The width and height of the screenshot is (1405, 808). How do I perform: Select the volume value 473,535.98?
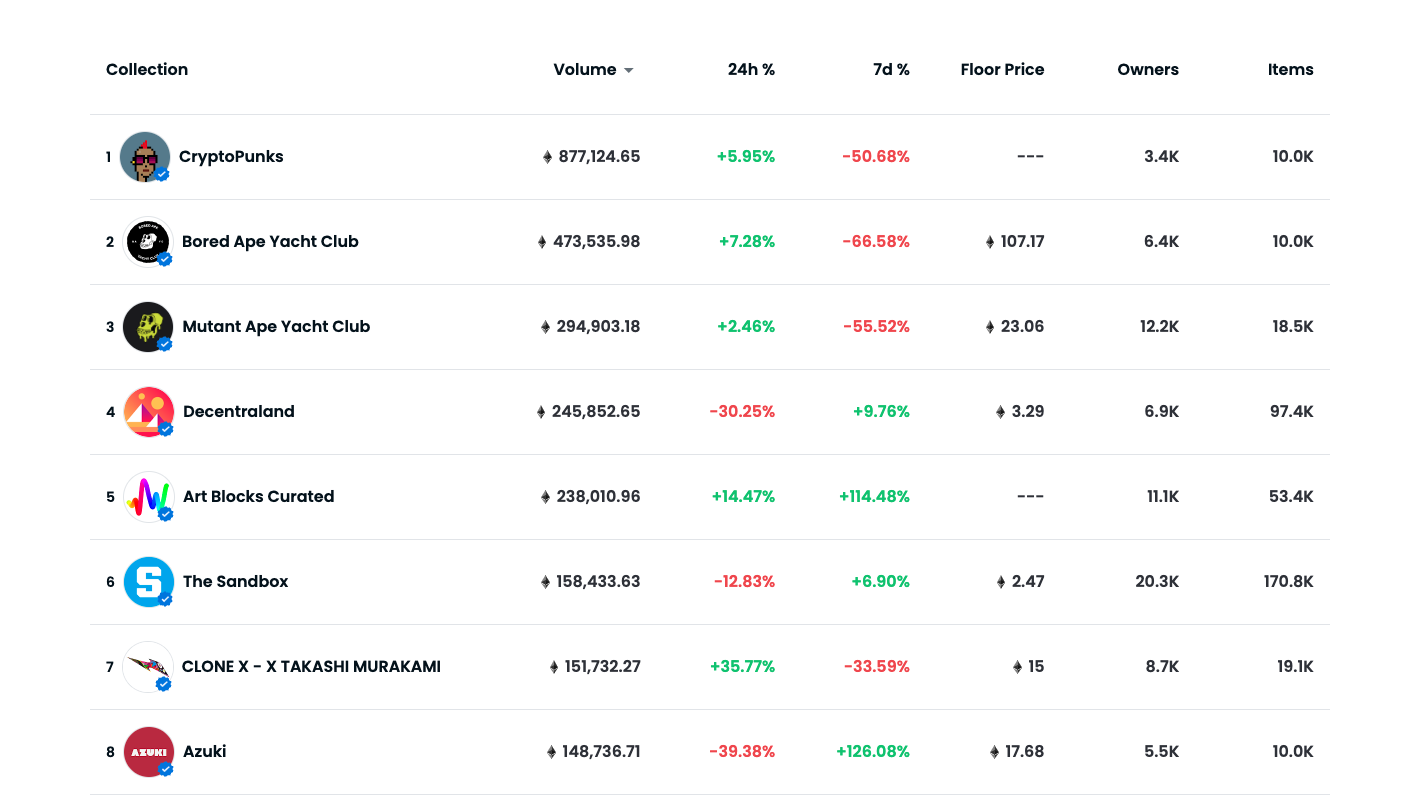coord(596,242)
